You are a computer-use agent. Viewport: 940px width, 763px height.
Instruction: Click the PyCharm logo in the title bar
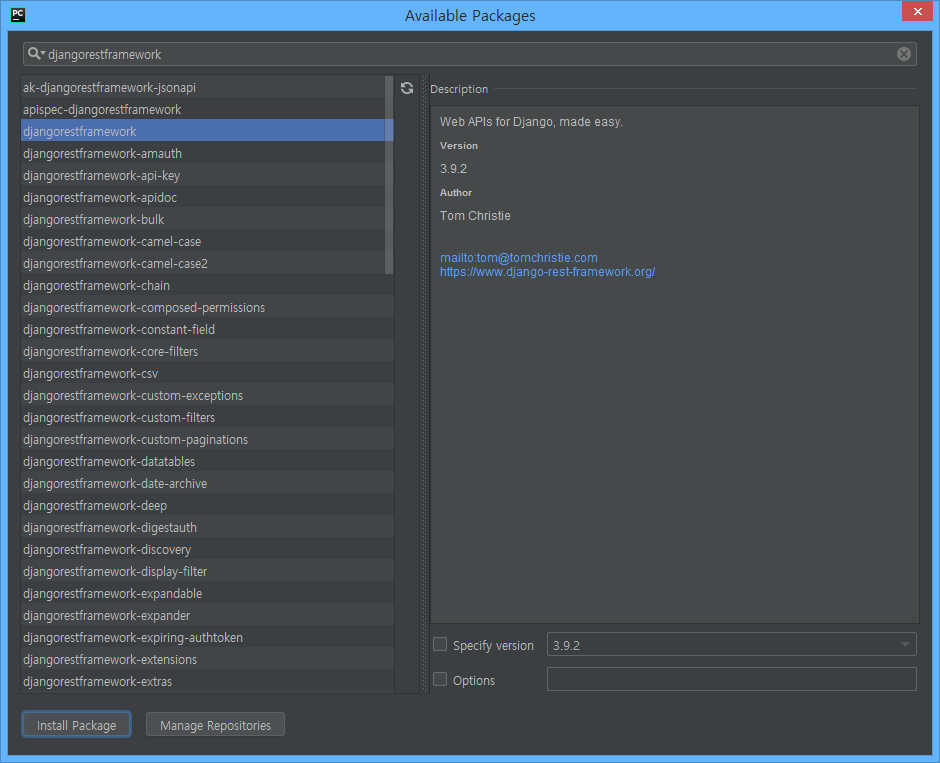18,15
